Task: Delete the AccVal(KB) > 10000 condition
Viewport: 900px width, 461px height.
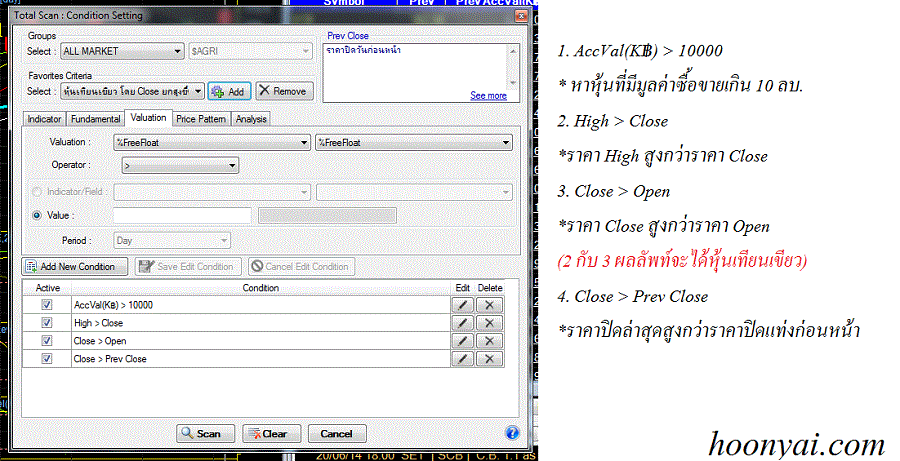Action: point(489,305)
